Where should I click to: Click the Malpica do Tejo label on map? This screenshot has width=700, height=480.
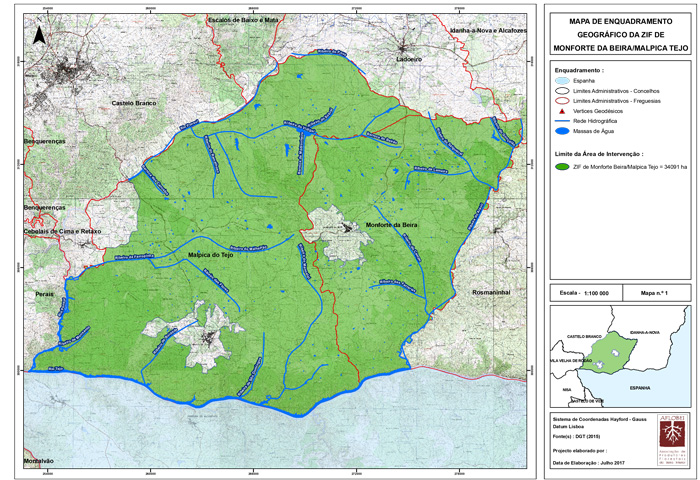click(x=211, y=256)
